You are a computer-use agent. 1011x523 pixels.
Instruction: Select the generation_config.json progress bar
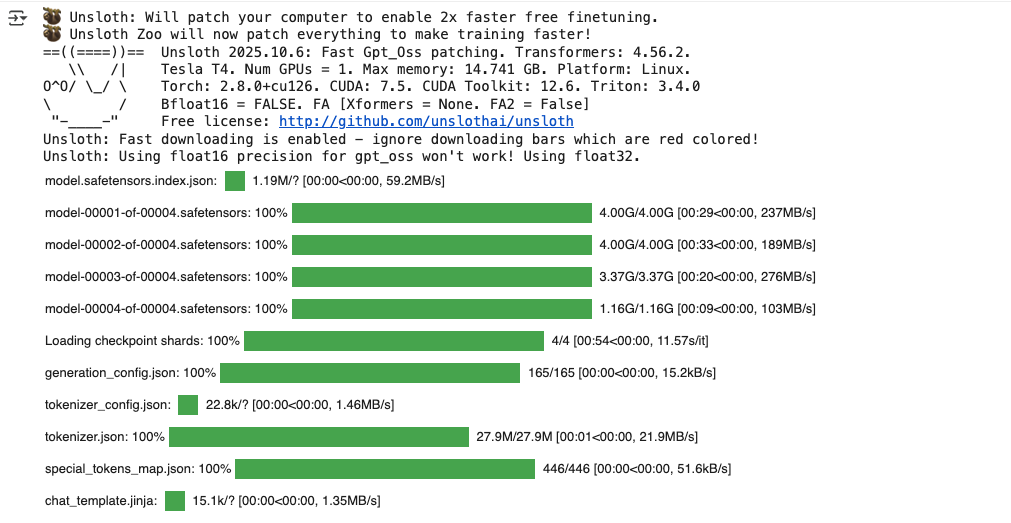click(370, 373)
